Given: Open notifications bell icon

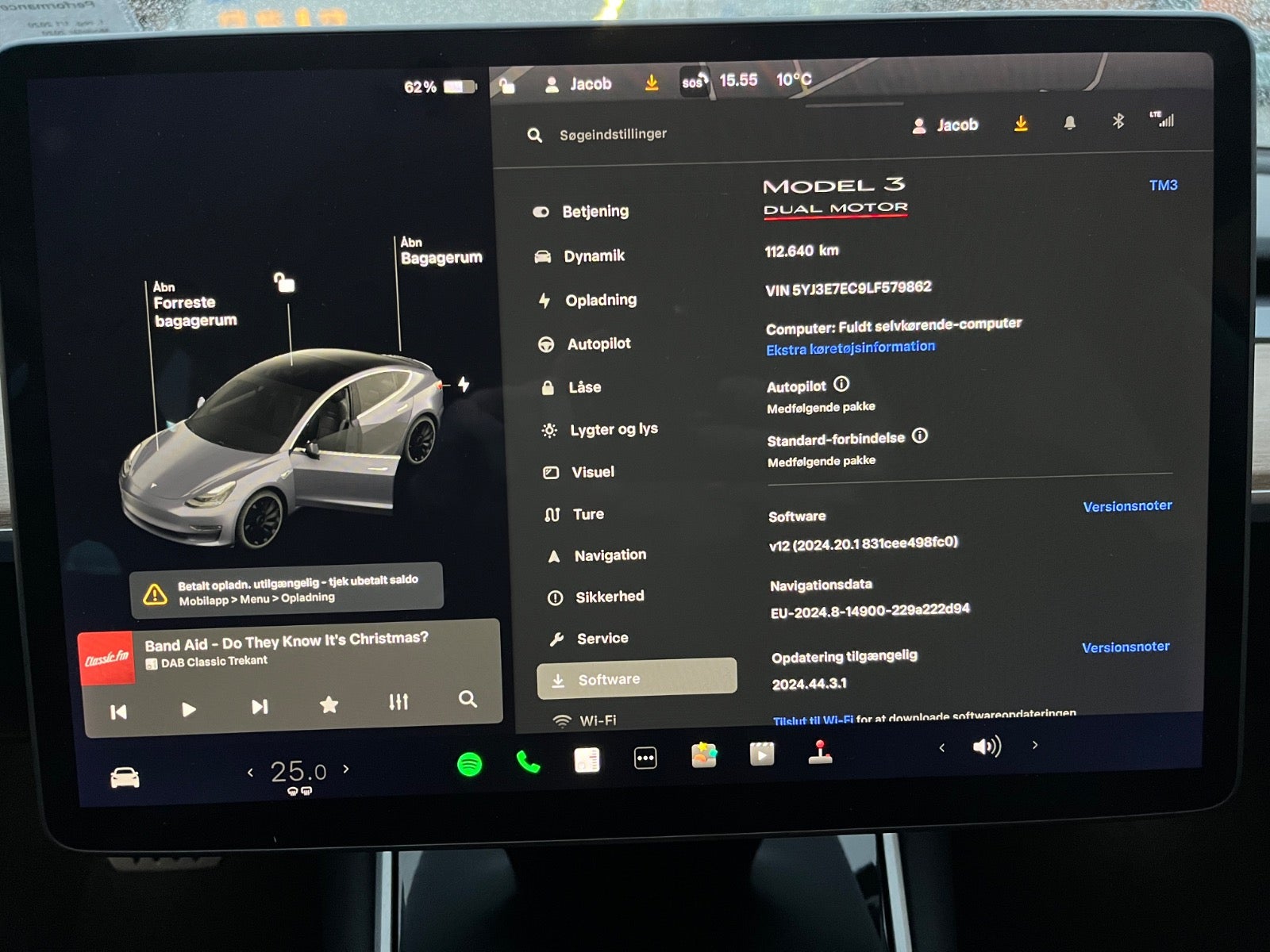Looking at the screenshot, I should pyautogui.click(x=1070, y=122).
